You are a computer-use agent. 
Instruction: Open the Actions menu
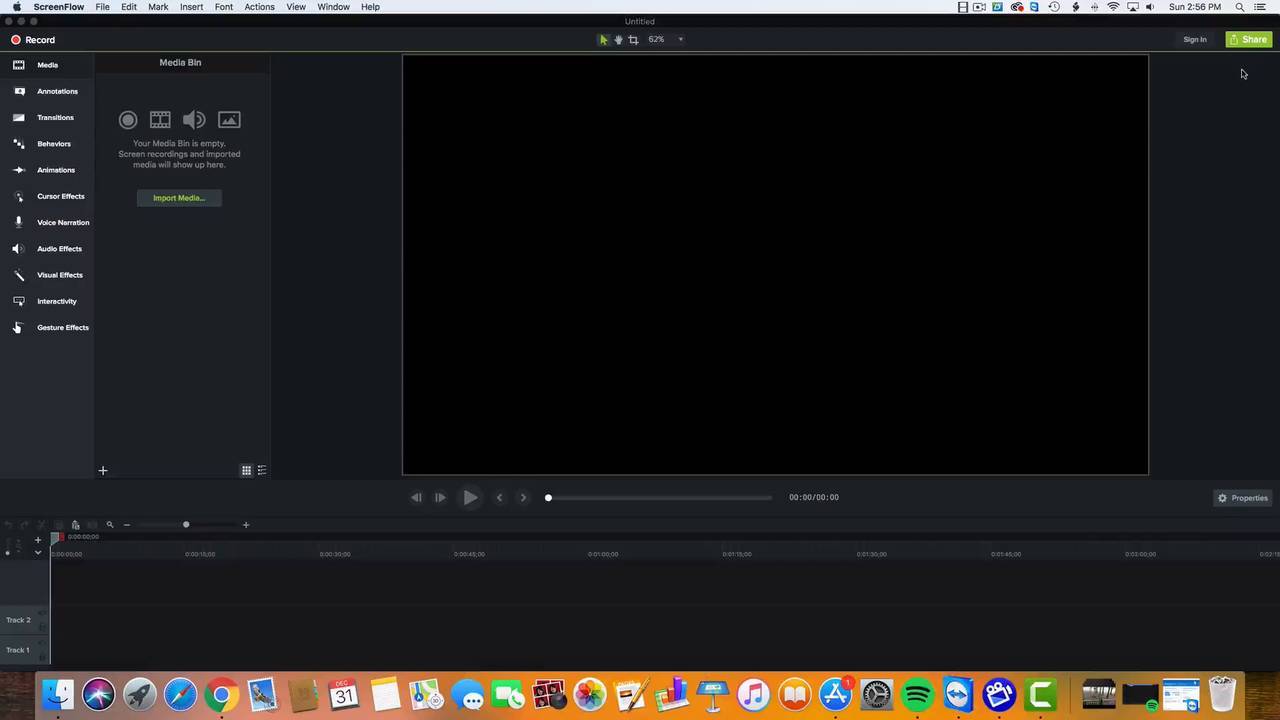point(259,7)
